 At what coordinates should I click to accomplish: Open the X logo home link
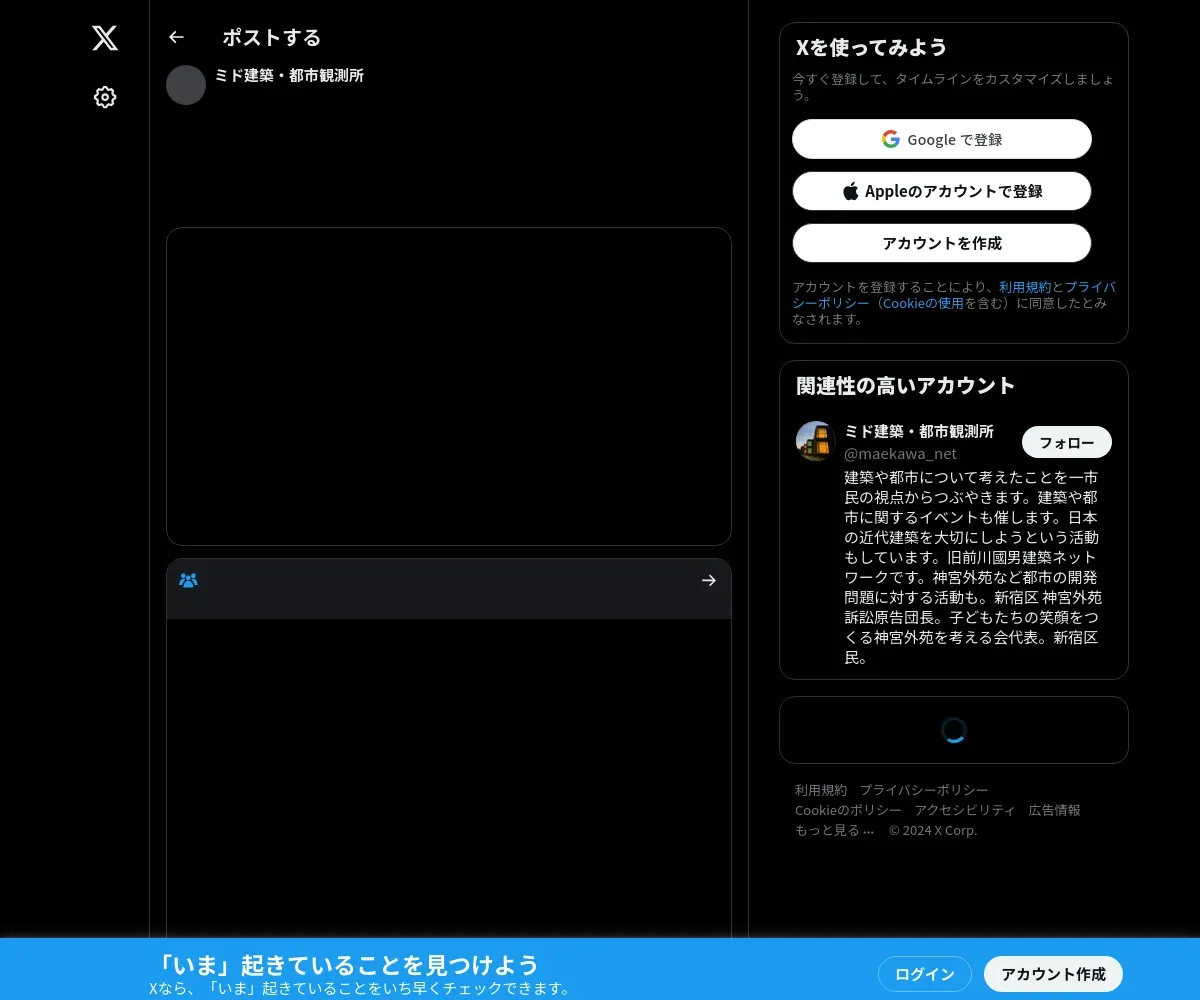pyautogui.click(x=105, y=38)
